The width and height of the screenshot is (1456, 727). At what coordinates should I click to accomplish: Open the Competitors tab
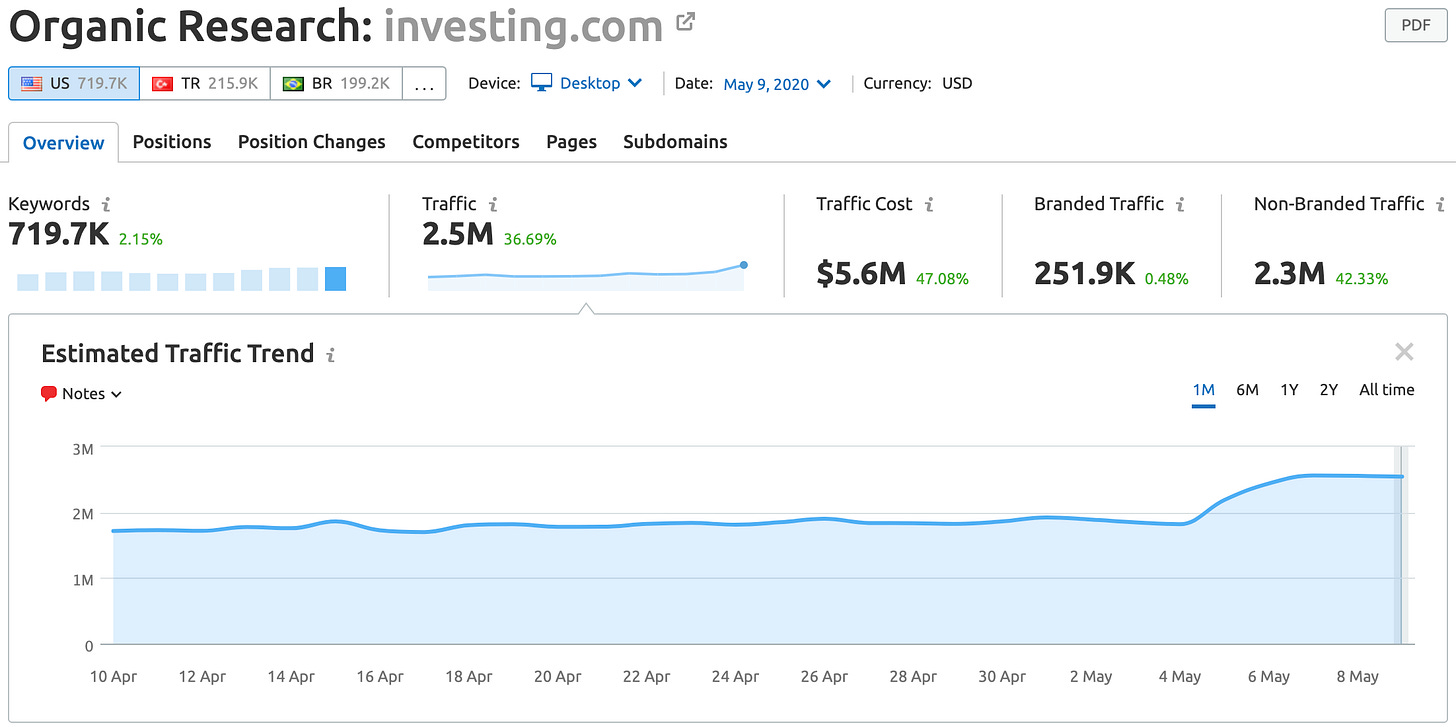point(466,142)
